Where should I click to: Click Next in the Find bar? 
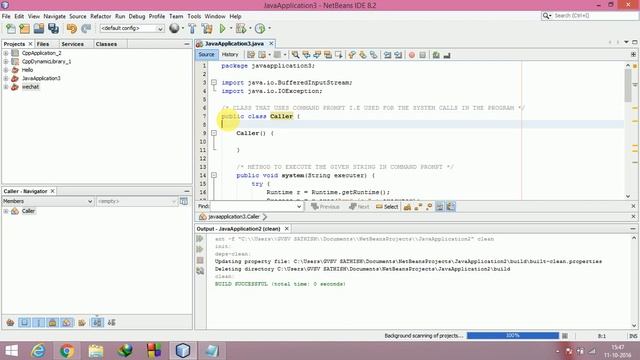tap(359, 207)
